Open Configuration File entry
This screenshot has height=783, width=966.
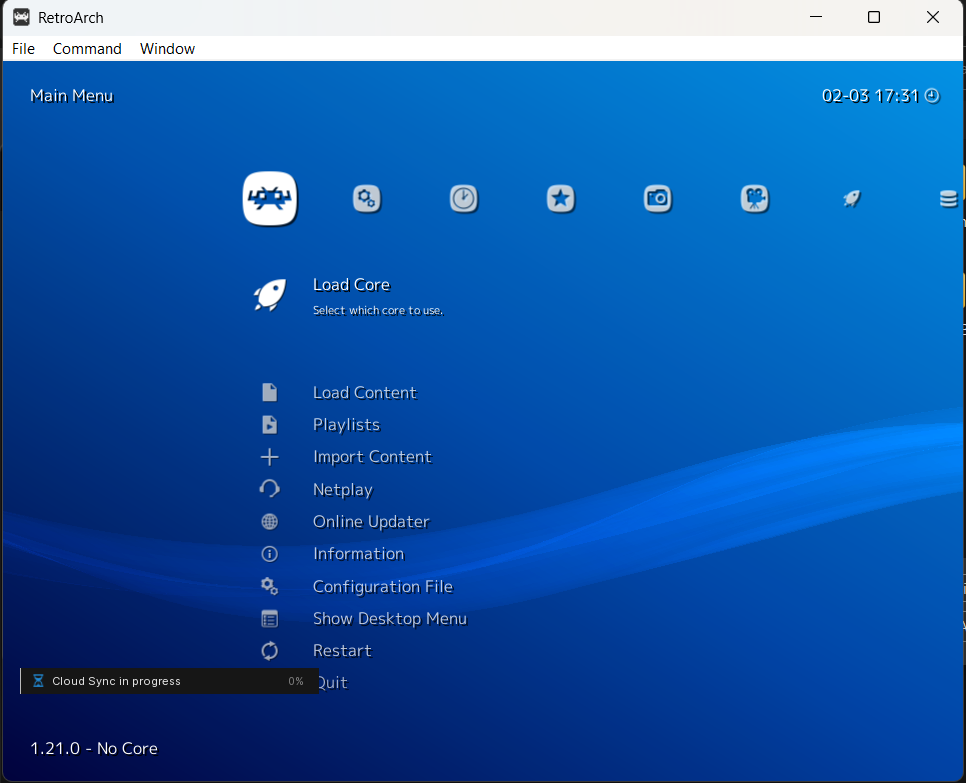[x=383, y=586]
